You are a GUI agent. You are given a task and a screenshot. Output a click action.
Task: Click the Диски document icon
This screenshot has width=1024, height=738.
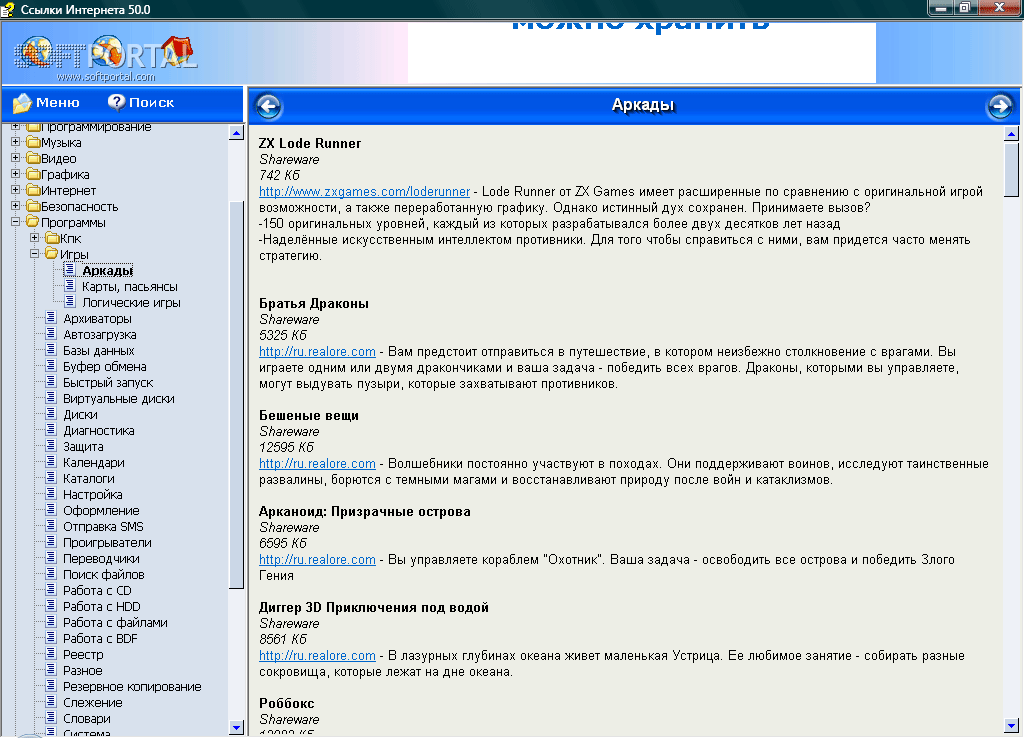pos(51,413)
